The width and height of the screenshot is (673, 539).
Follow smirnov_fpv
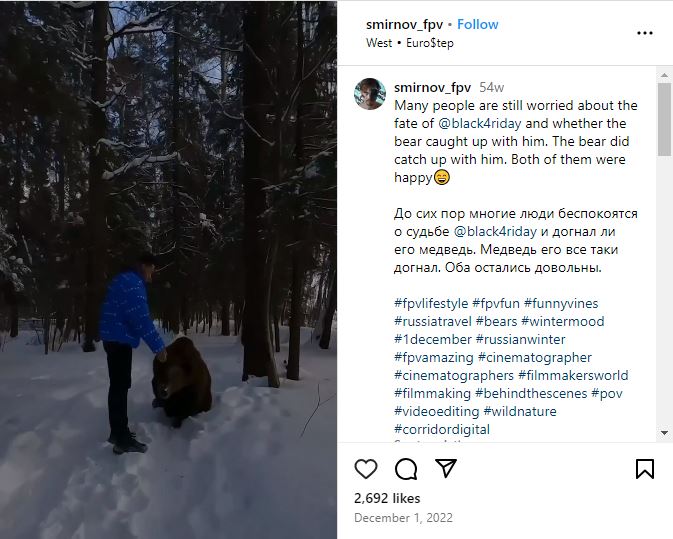click(478, 24)
